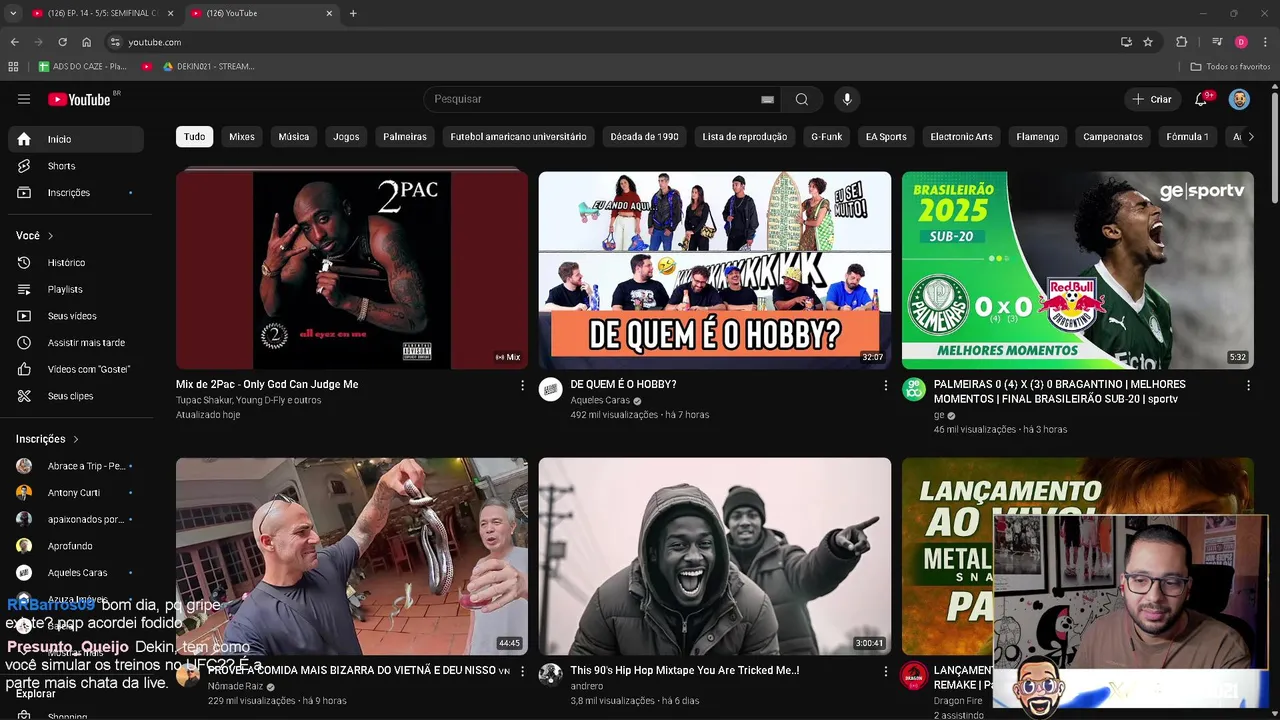
Task: Open Aqueles Caras subscription in sidebar
Action: click(x=76, y=572)
